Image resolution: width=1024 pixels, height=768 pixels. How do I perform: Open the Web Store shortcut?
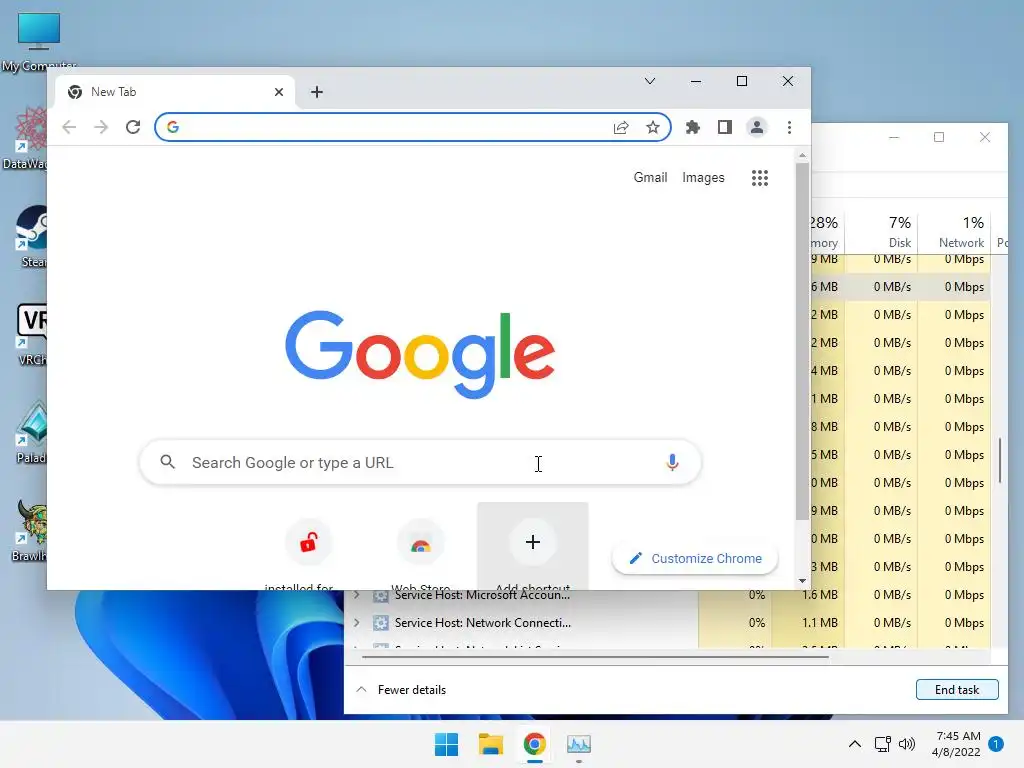click(x=421, y=542)
